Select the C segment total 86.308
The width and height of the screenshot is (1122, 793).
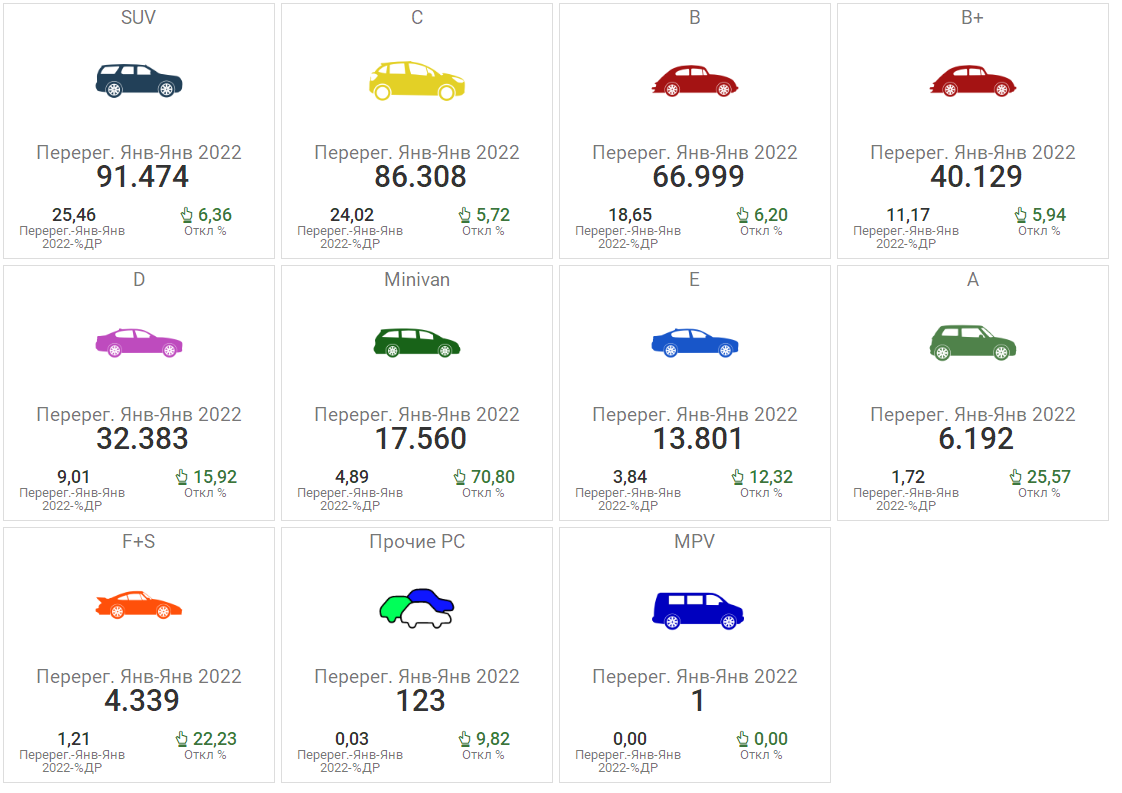coord(420,177)
